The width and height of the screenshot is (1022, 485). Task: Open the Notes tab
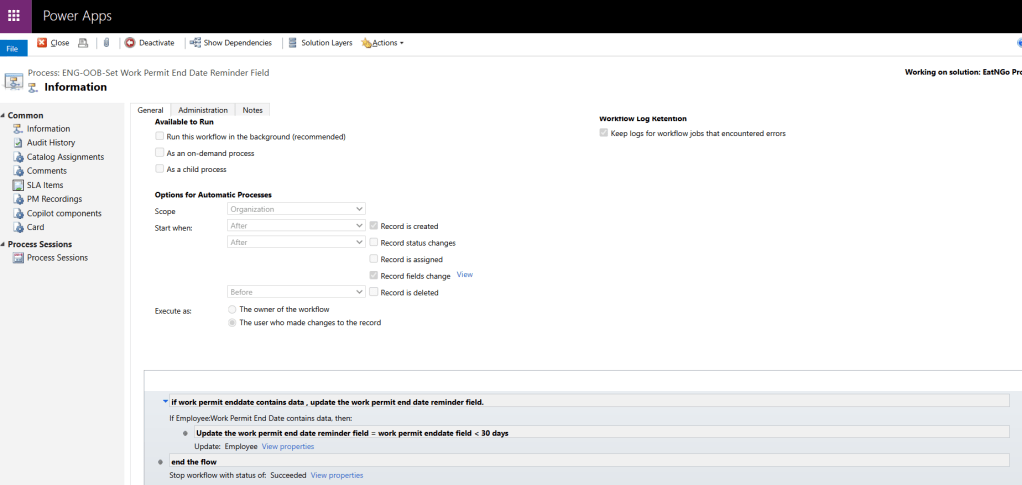[253, 110]
